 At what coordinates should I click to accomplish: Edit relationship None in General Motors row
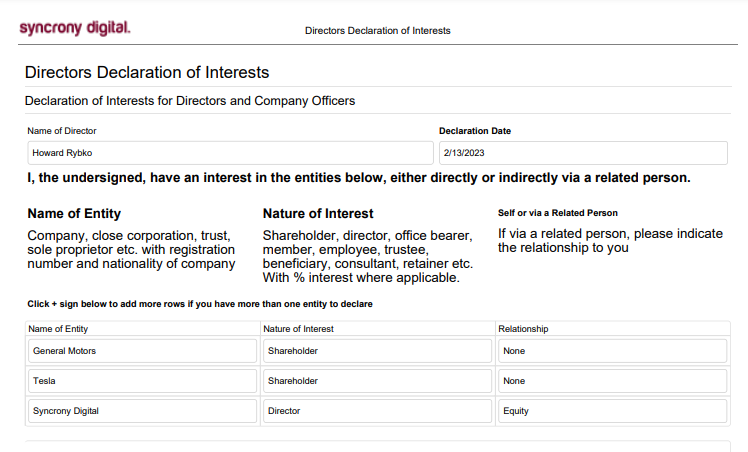613,351
